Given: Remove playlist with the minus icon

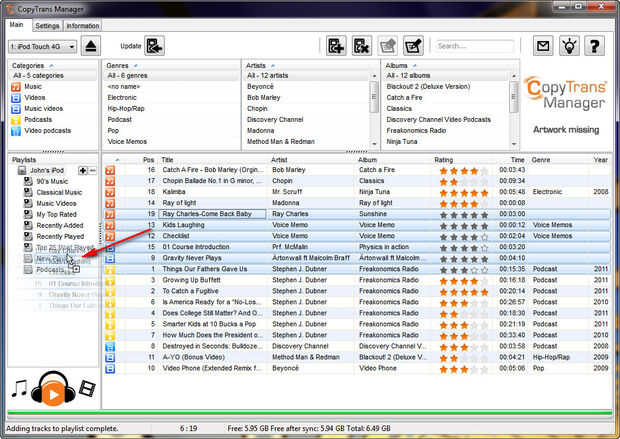Looking at the screenshot, I should click(x=92, y=170).
